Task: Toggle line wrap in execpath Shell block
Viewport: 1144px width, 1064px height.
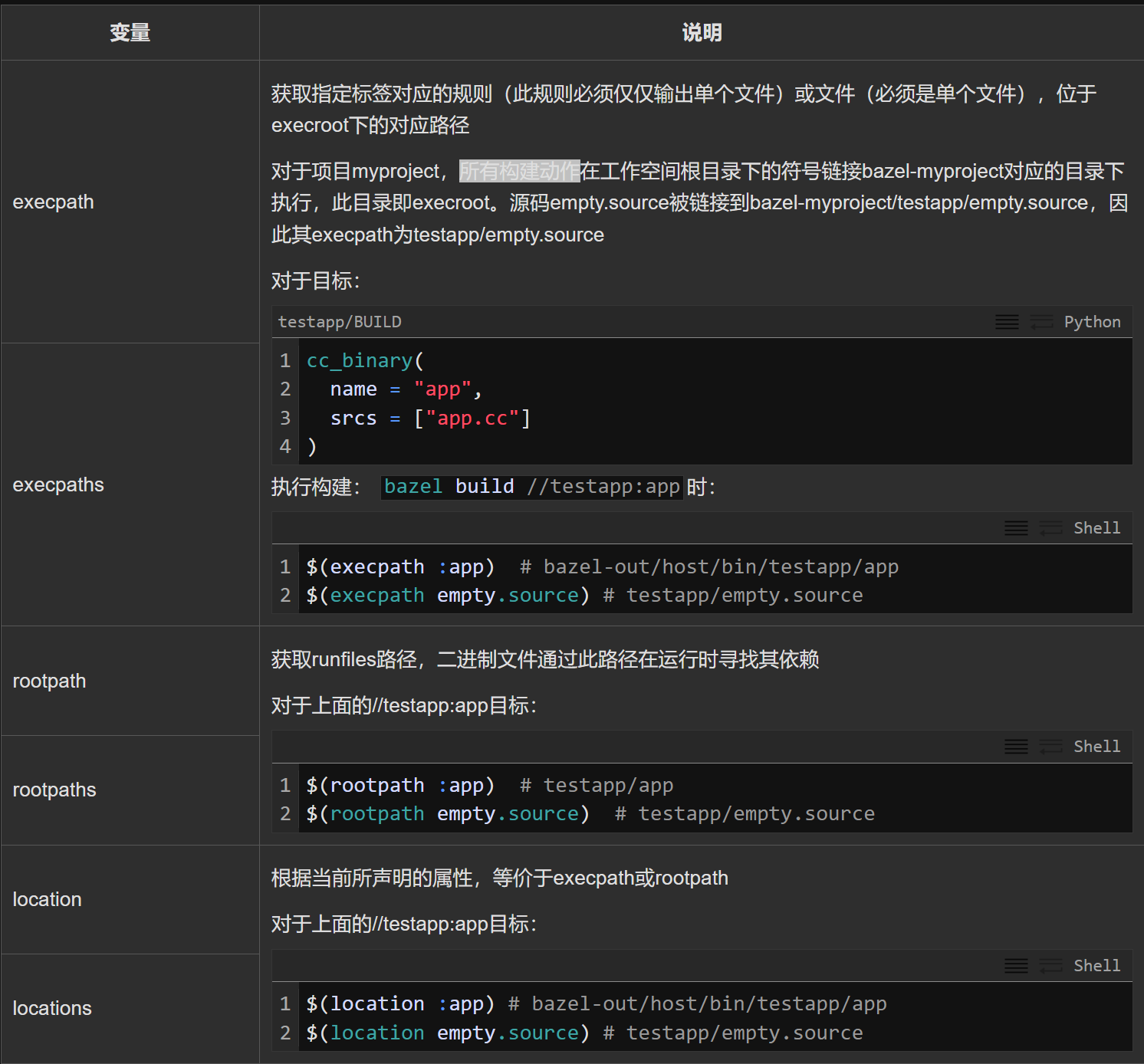Action: tap(1050, 528)
